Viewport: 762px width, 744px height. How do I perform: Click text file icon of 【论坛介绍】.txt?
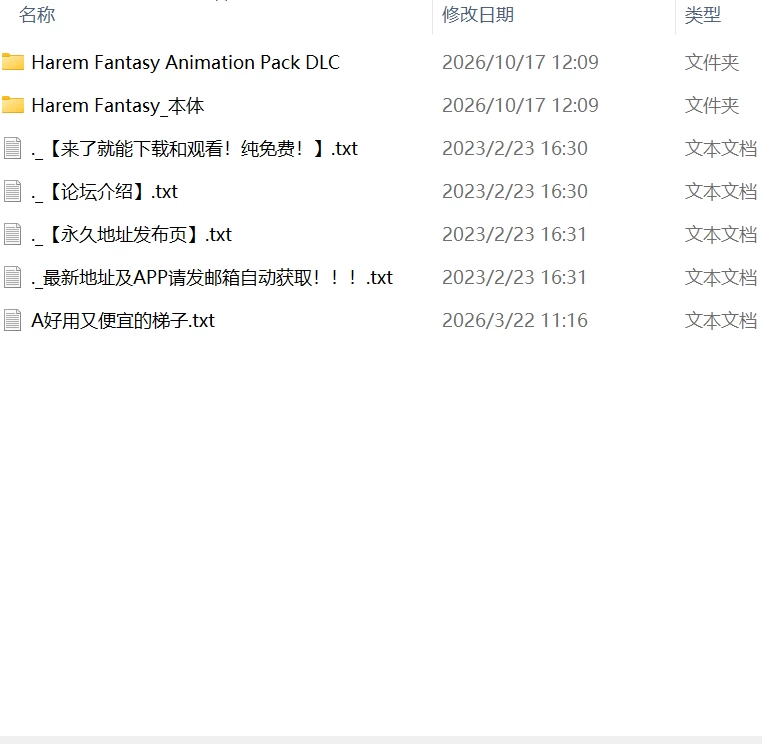[x=13, y=191]
